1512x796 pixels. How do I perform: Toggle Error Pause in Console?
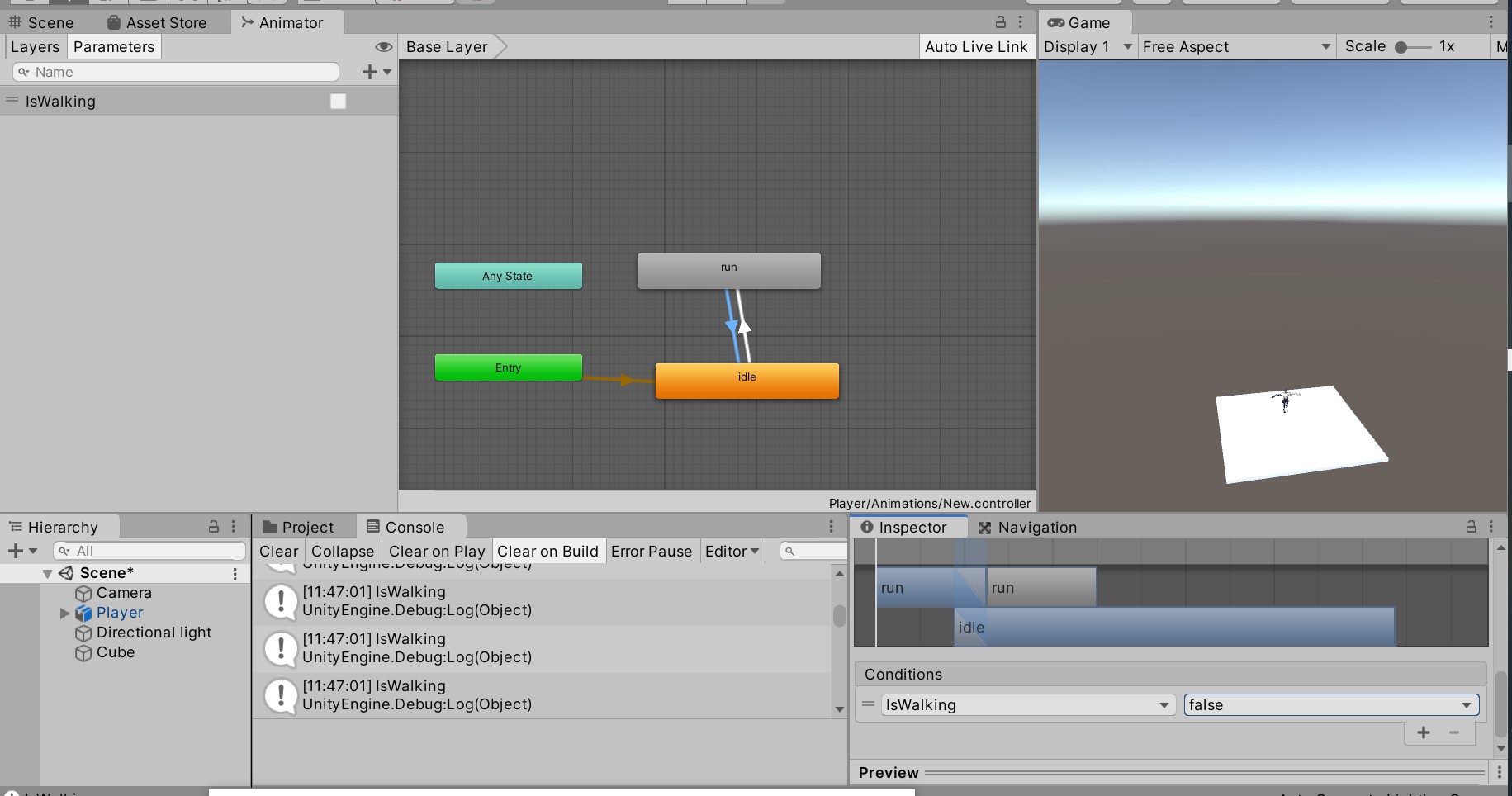pyautogui.click(x=652, y=552)
